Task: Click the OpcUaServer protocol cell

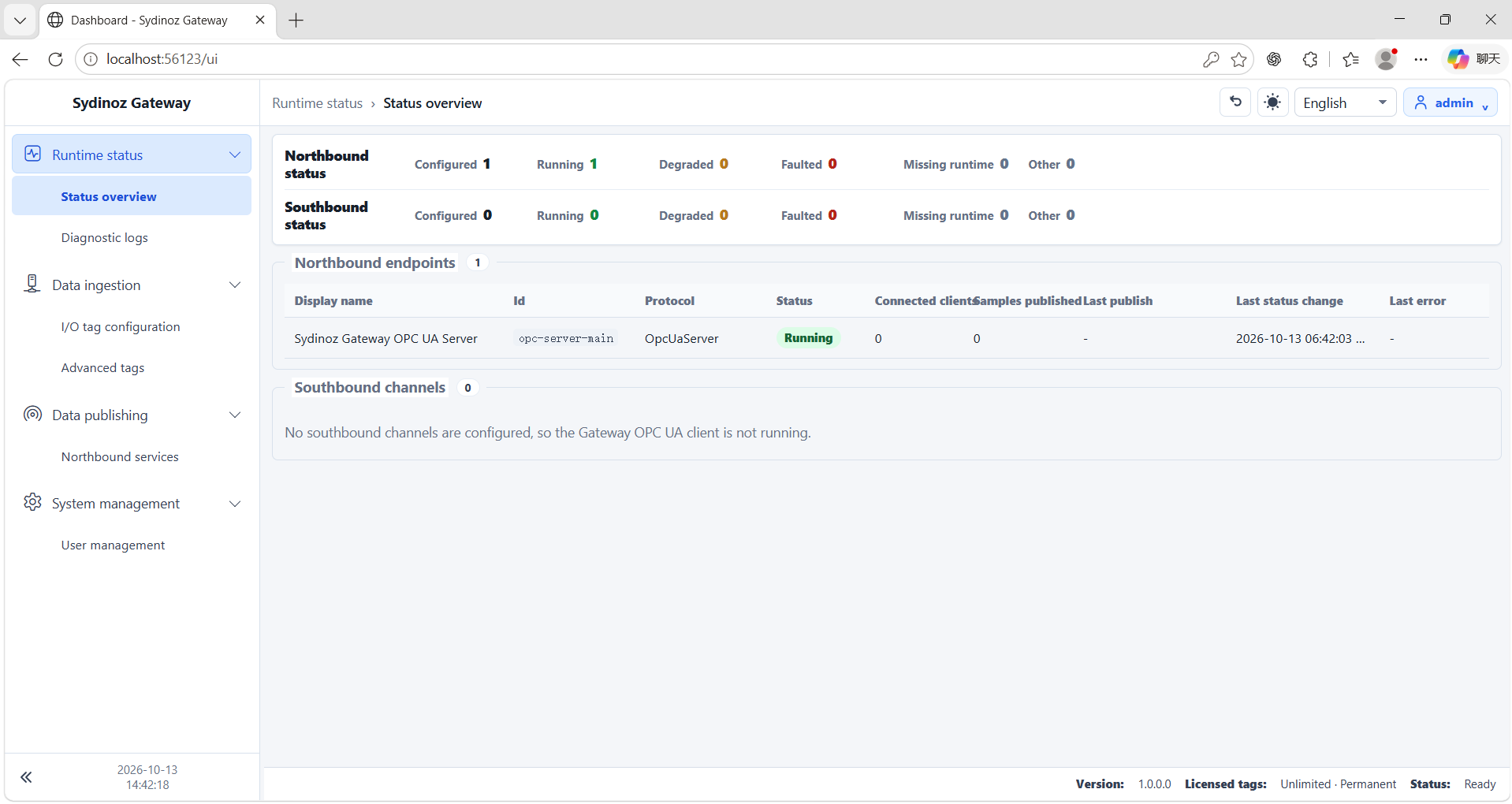Action: click(681, 338)
